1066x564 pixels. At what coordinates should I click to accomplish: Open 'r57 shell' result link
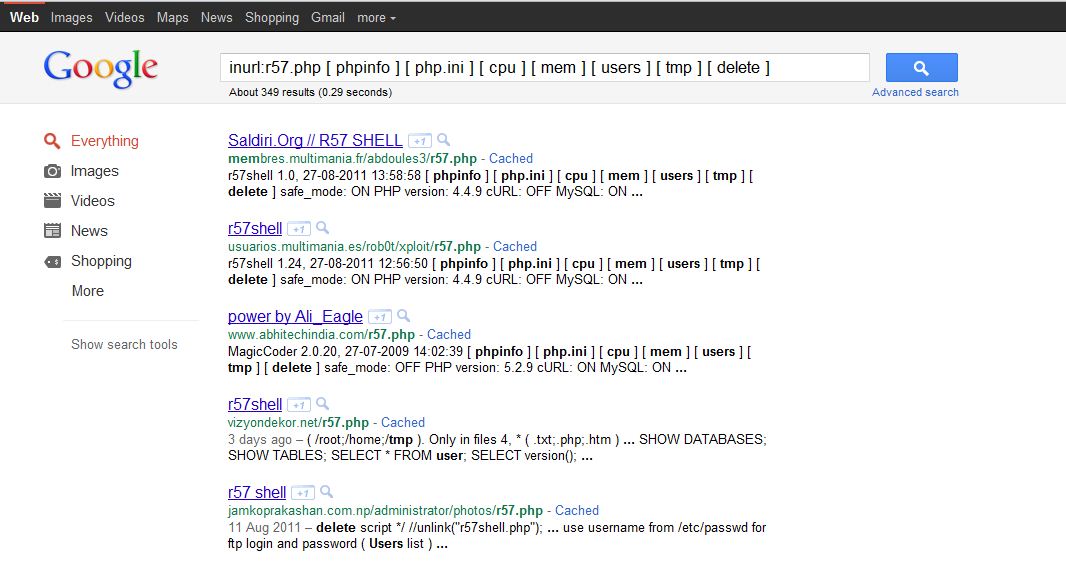pyautogui.click(x=257, y=493)
